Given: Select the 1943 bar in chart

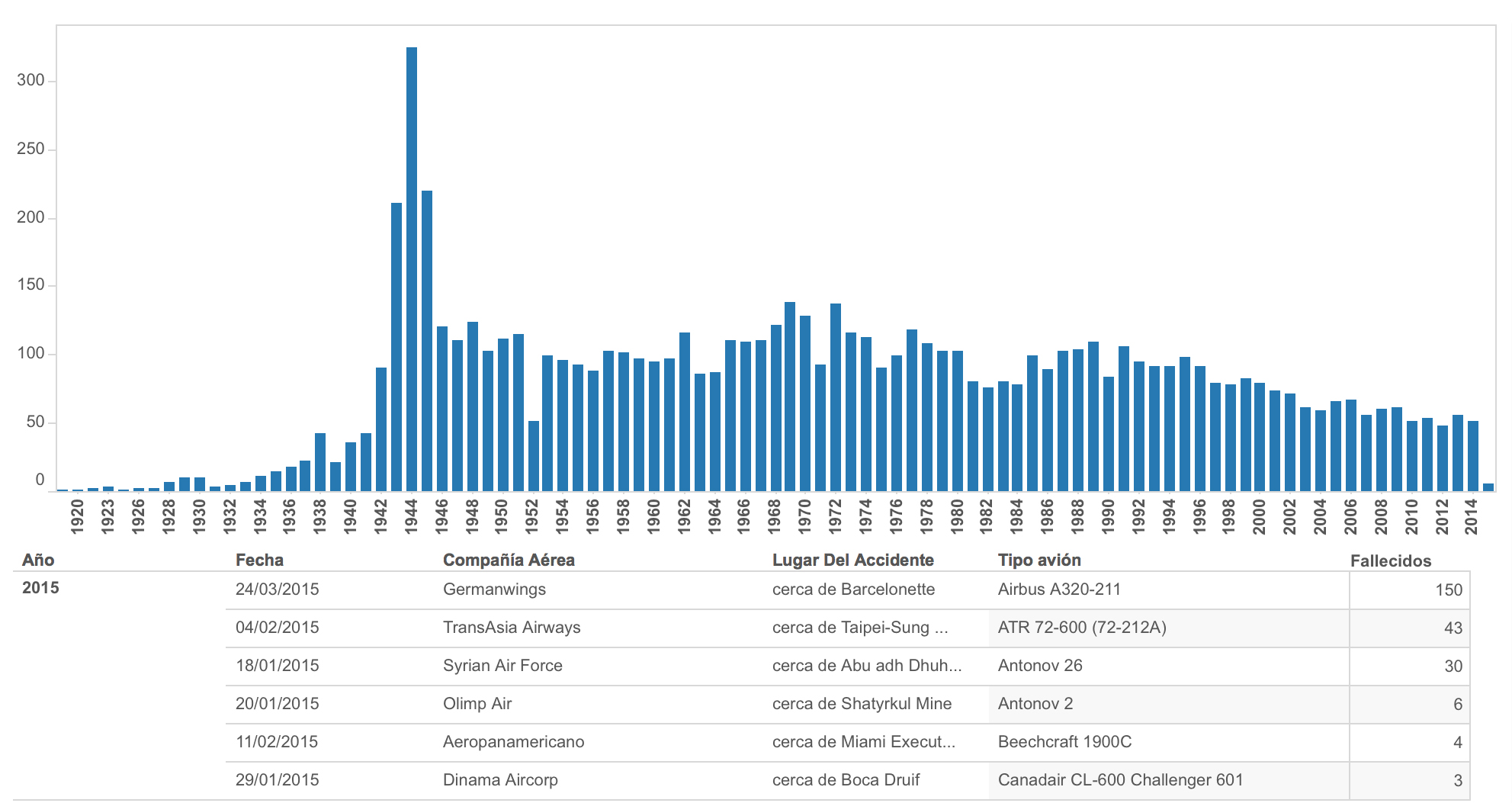Looking at the screenshot, I should (x=396, y=346).
